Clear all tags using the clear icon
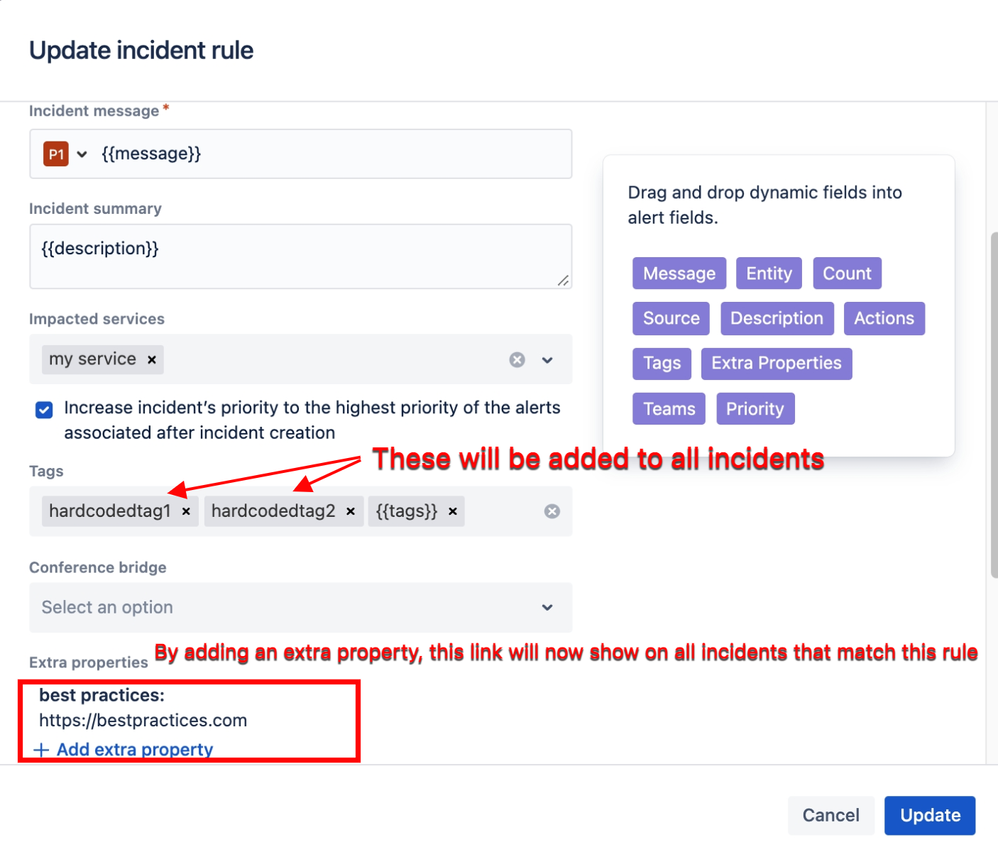The height and width of the screenshot is (855, 998). click(552, 511)
